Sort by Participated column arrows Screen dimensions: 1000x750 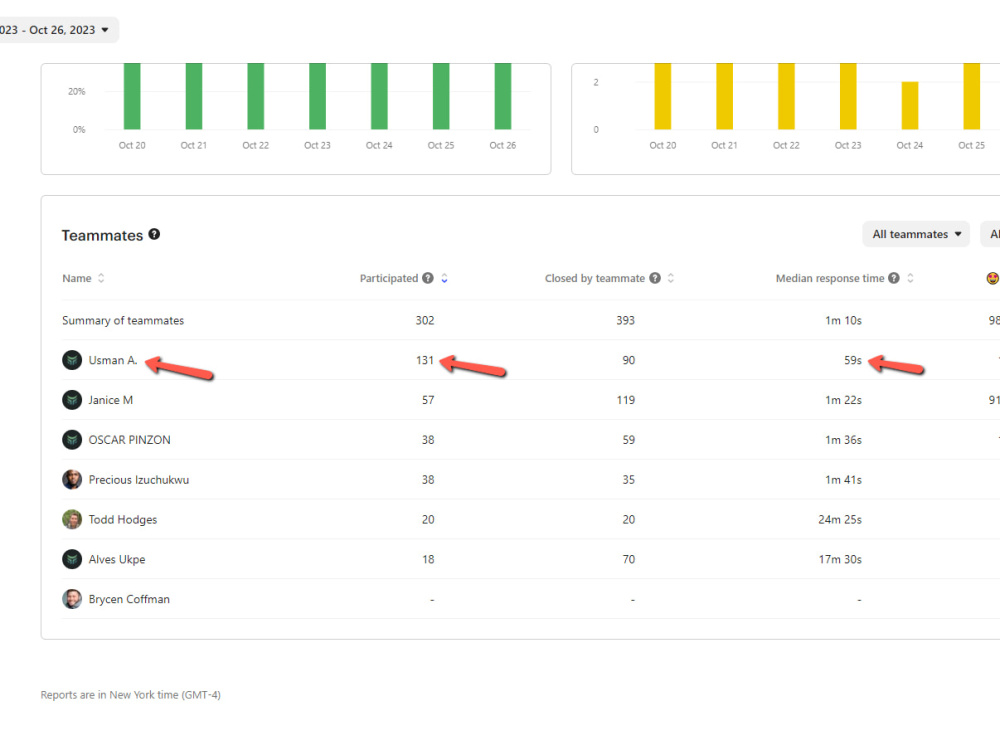(x=445, y=278)
